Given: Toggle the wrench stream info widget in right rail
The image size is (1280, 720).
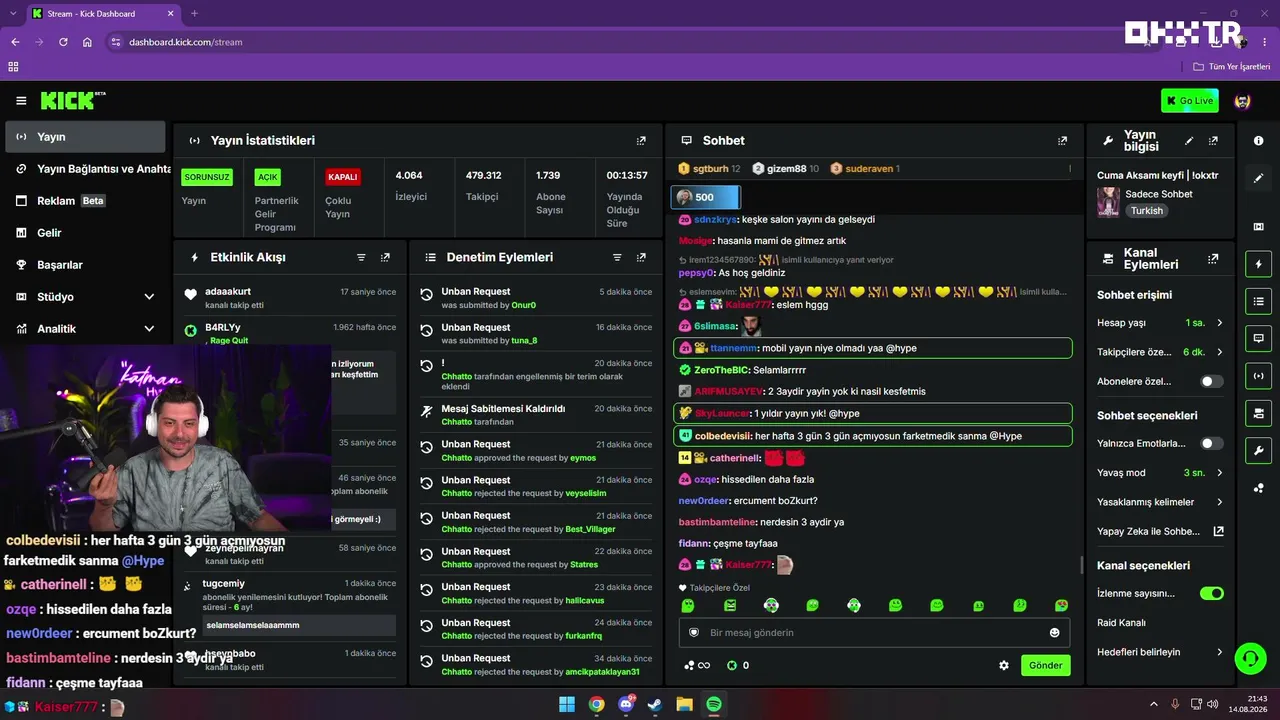Looking at the screenshot, I should click(1258, 450).
